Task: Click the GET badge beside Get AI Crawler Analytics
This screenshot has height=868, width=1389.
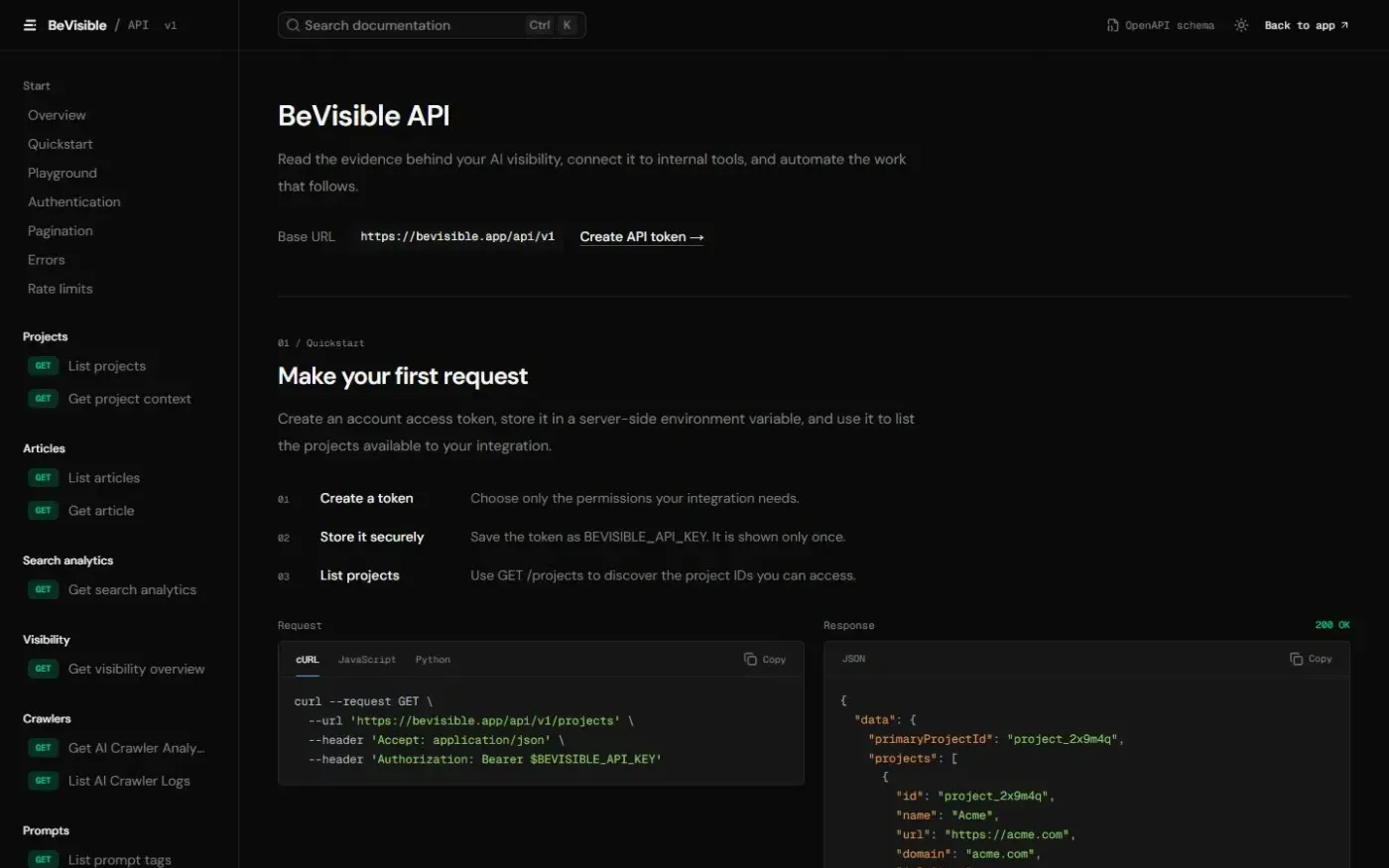Action: (43, 748)
